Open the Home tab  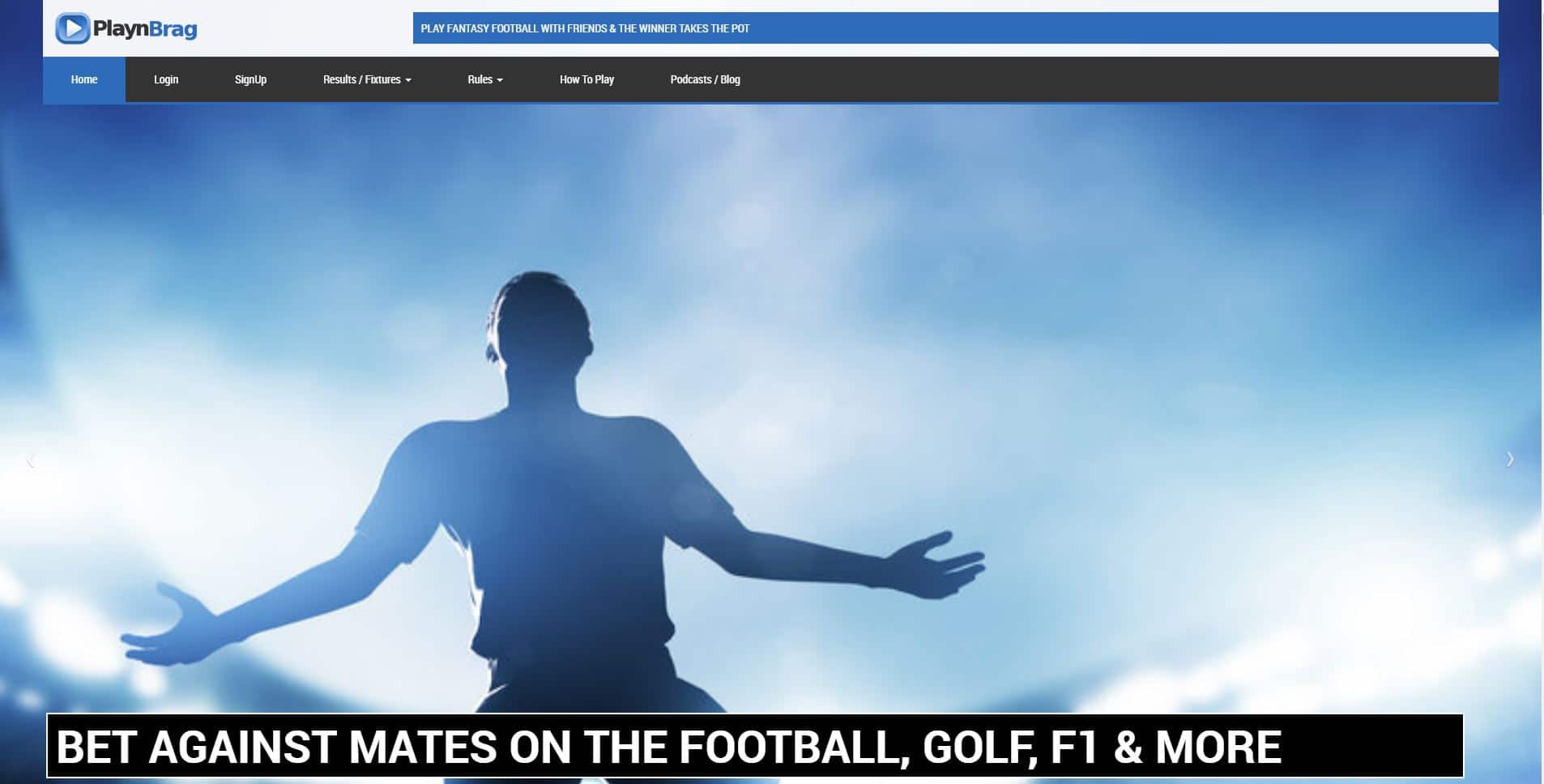(x=84, y=79)
